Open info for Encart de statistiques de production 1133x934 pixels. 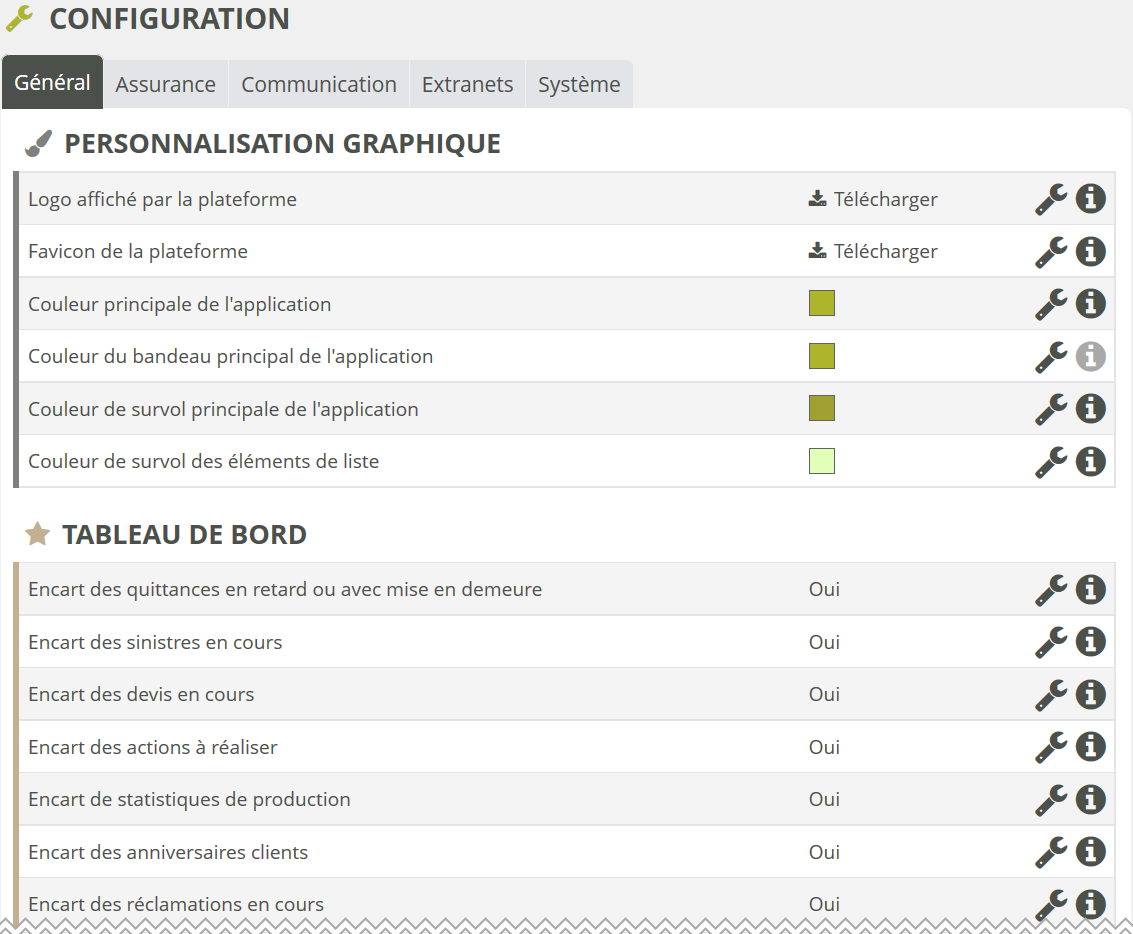point(1090,799)
